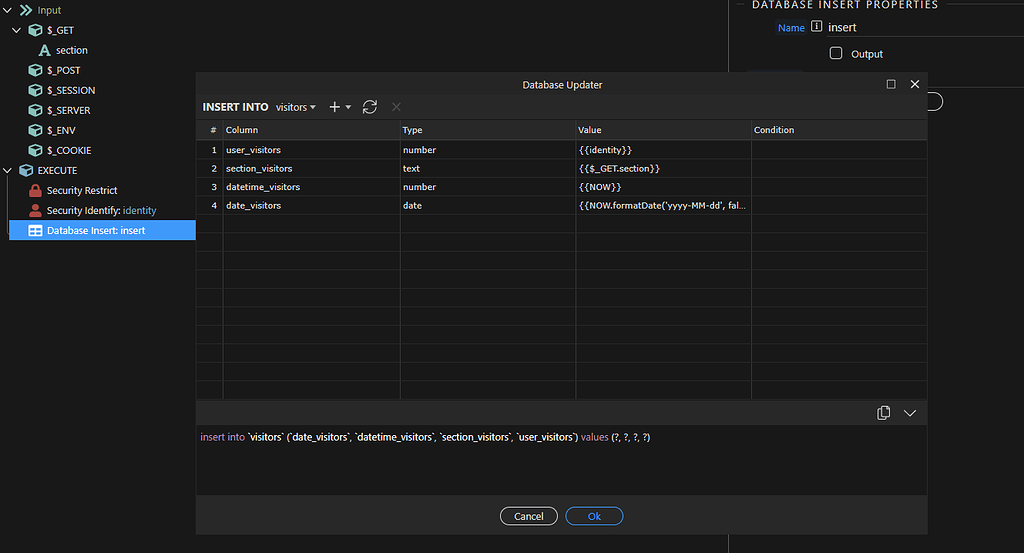Click the {{NOW.formatDate value cell

664,205
